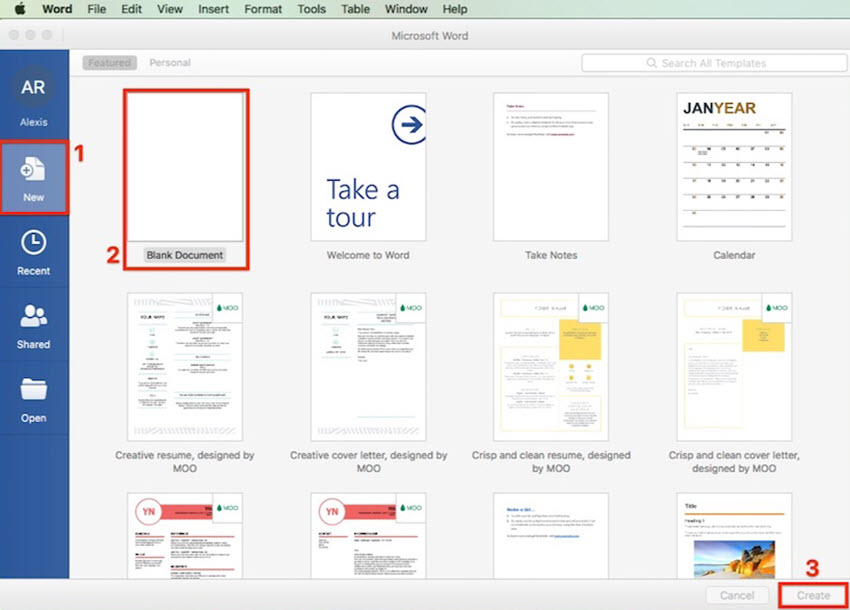The width and height of the screenshot is (850, 610).
Task: Select the Featured templates tab
Action: pos(109,62)
